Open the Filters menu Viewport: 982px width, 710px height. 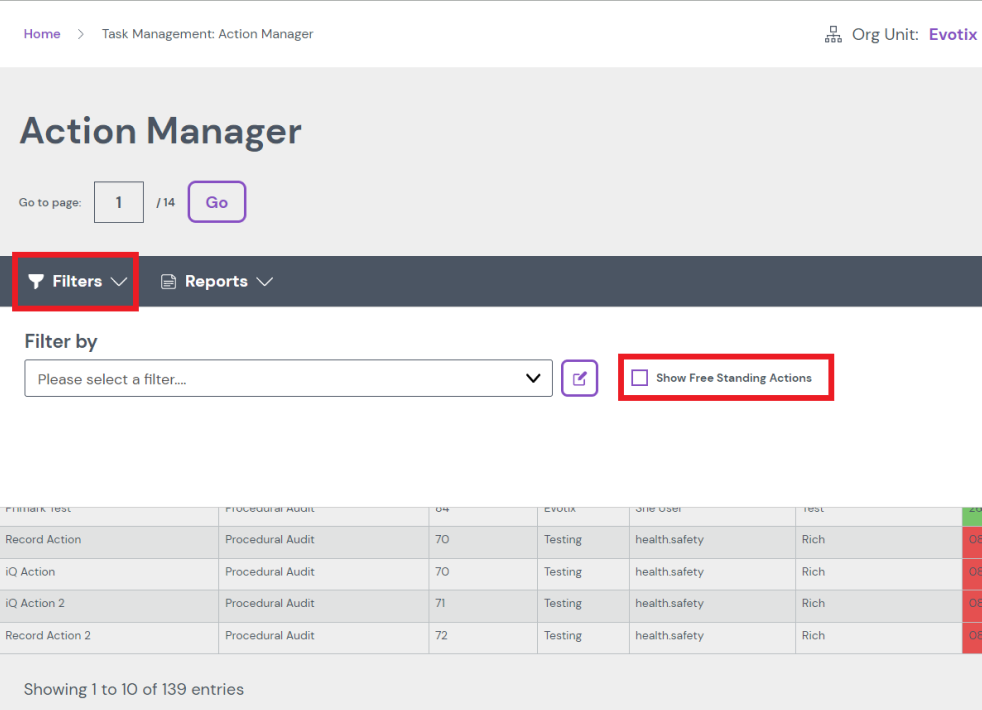tap(77, 282)
